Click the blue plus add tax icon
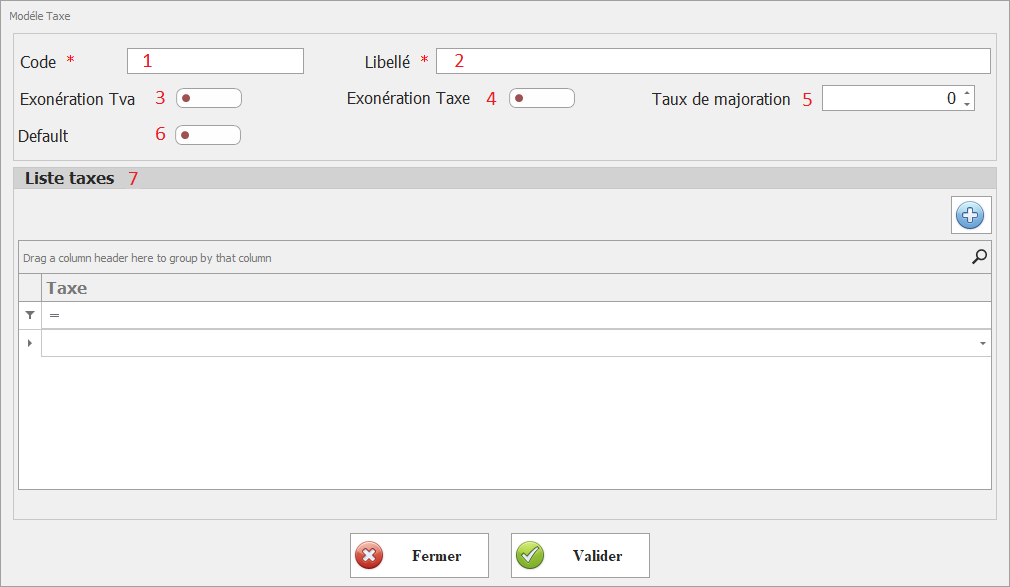1010x587 pixels. click(970, 215)
